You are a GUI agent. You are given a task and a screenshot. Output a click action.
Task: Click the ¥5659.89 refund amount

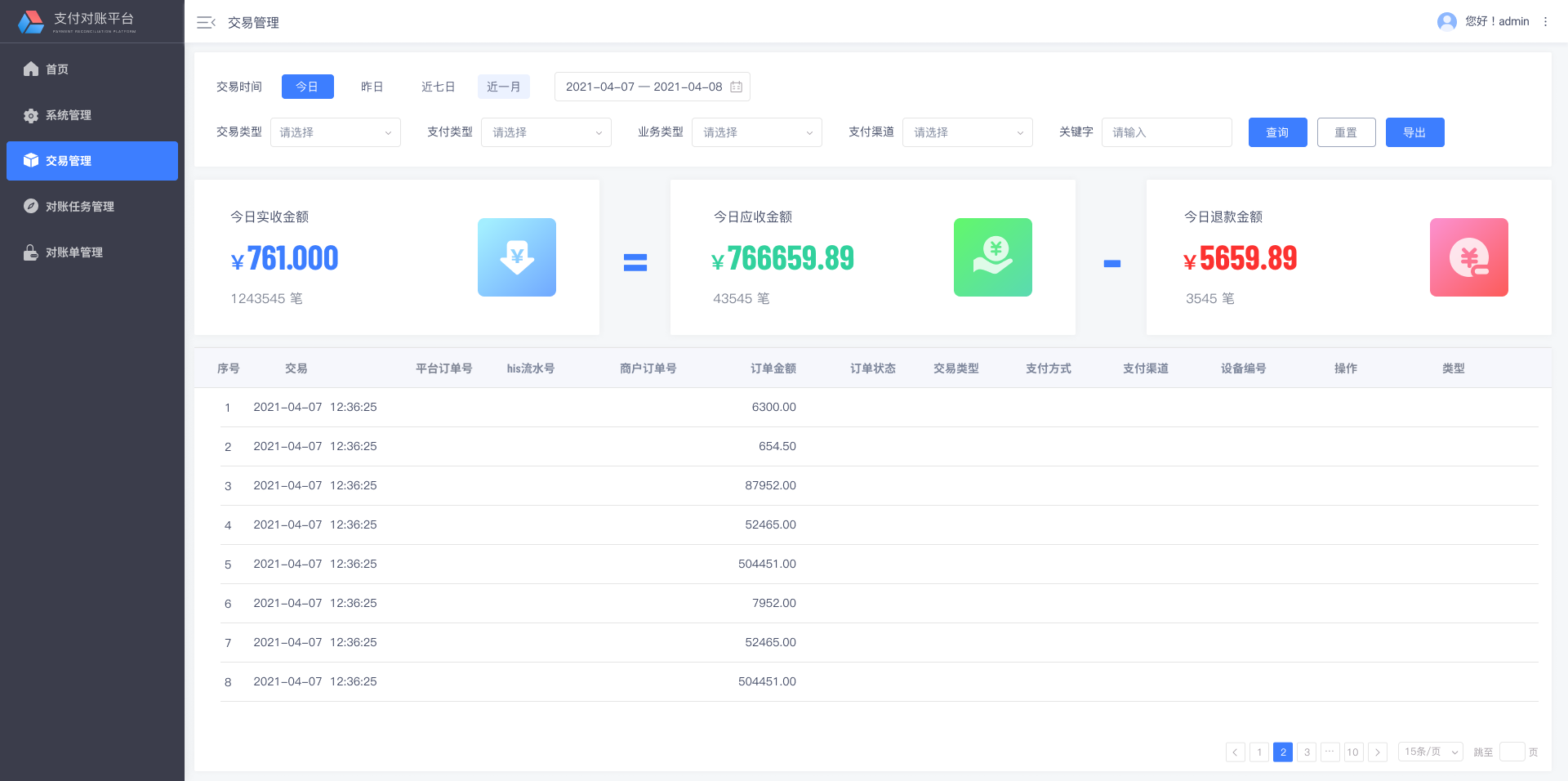tap(1240, 259)
